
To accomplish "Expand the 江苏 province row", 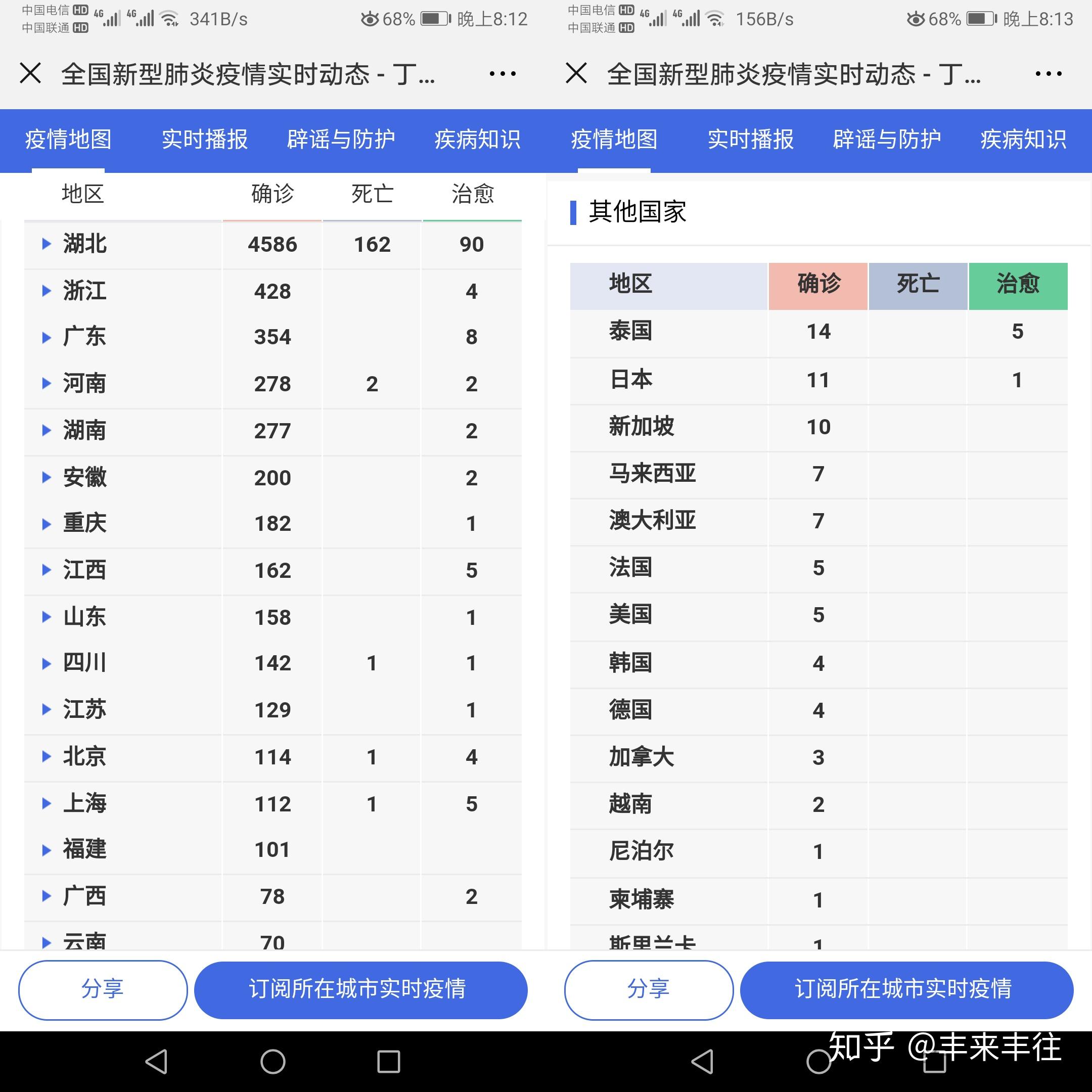I will (47, 710).
